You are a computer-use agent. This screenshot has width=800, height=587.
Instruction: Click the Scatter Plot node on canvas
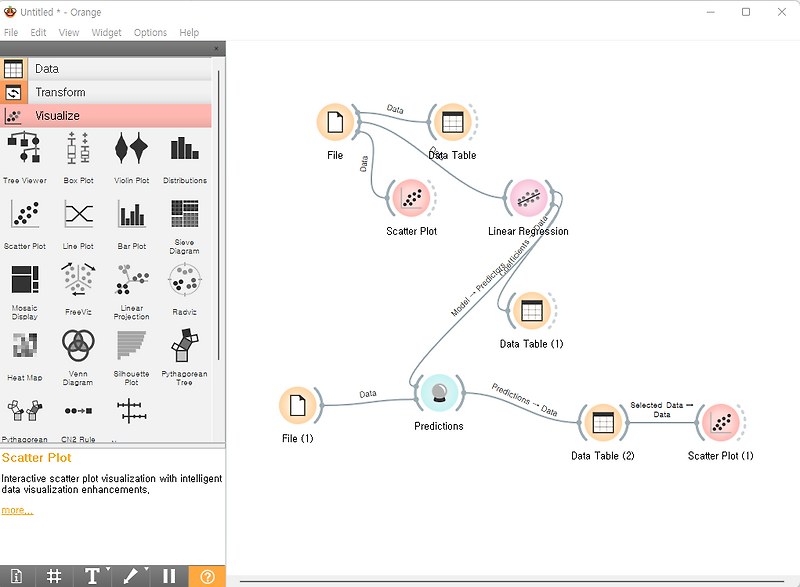[411, 198]
